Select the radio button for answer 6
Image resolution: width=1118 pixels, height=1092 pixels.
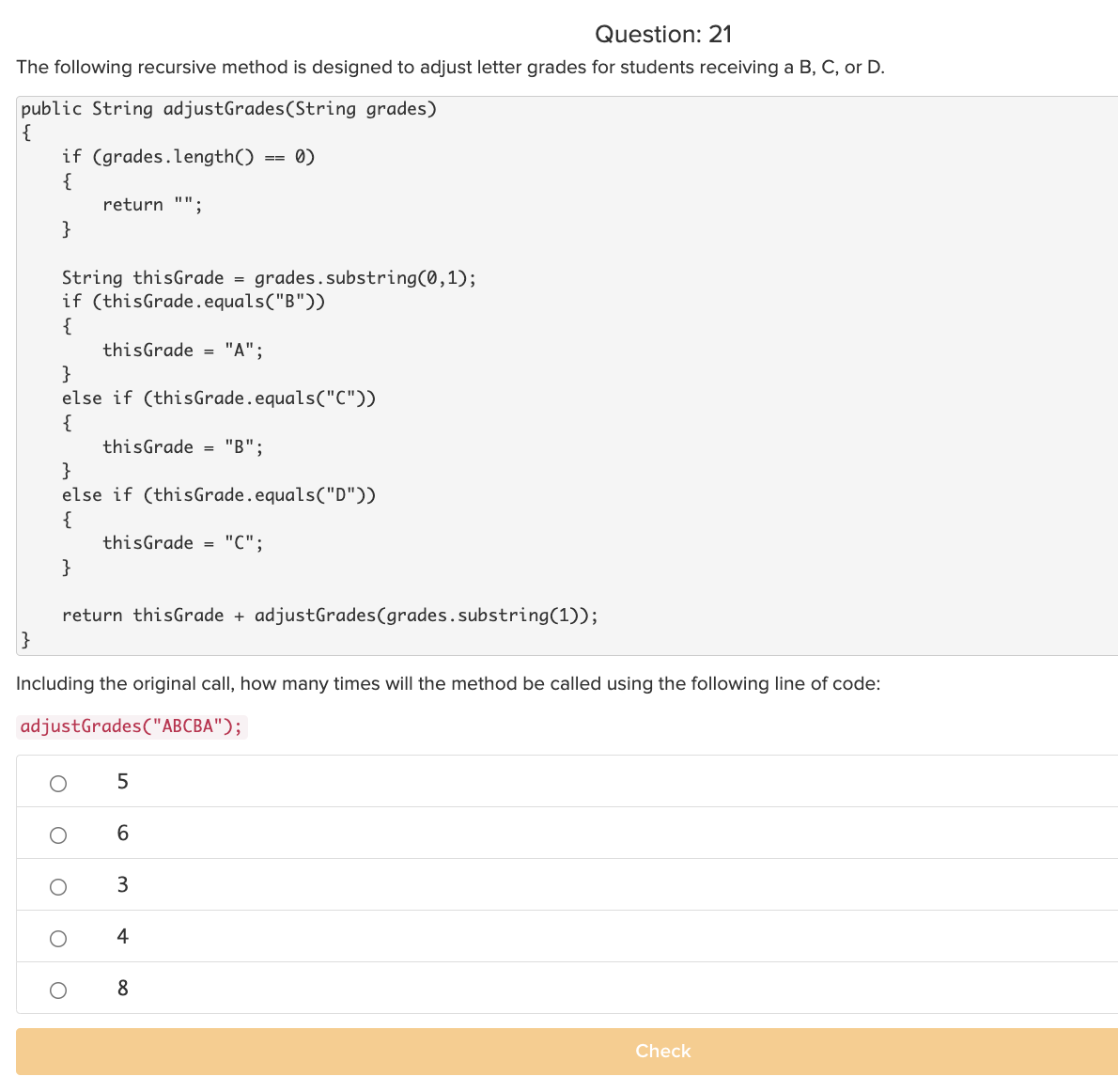[58, 834]
